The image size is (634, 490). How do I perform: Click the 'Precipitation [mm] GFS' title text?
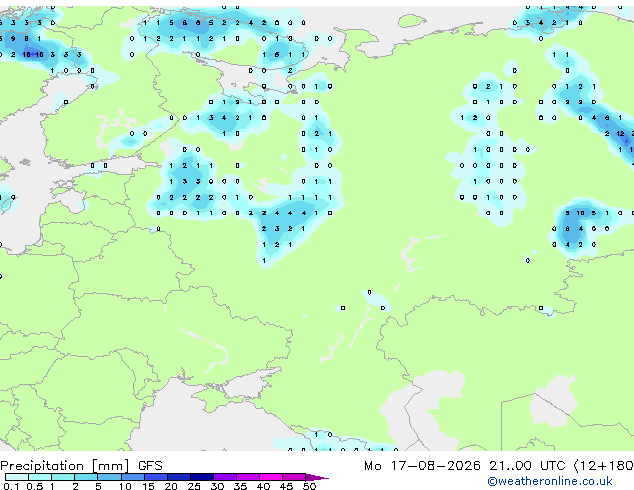coord(82,466)
